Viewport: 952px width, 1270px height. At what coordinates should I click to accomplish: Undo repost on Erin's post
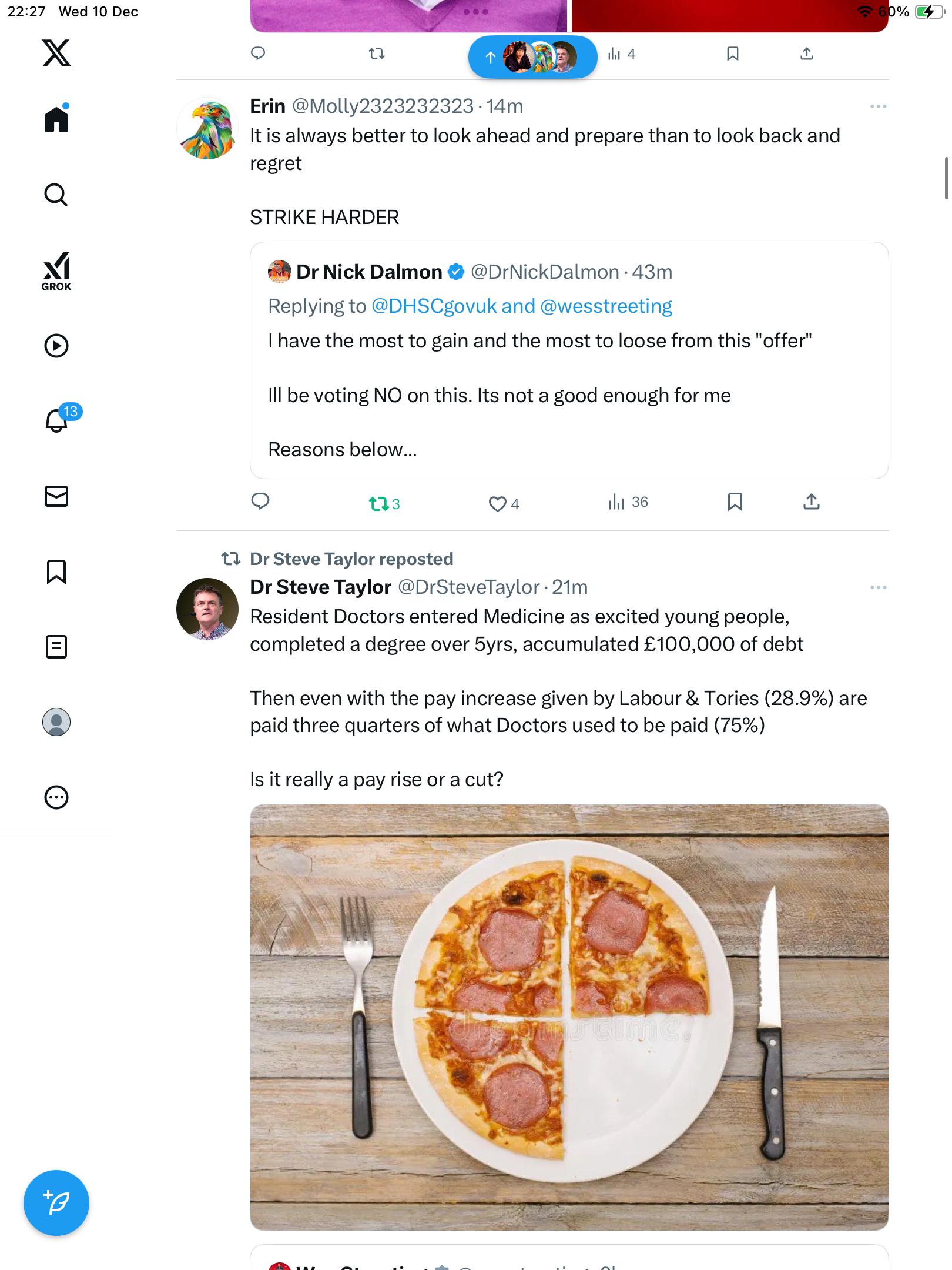[378, 504]
